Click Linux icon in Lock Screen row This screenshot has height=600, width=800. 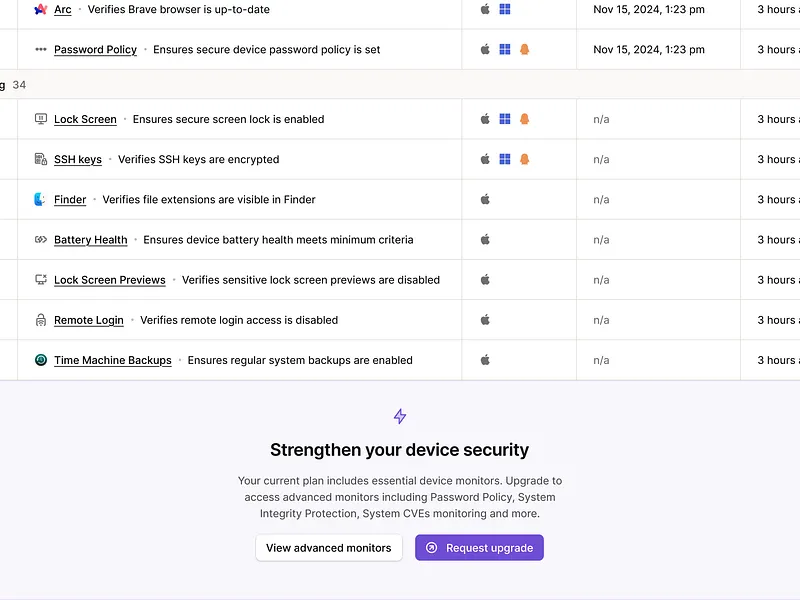(524, 119)
